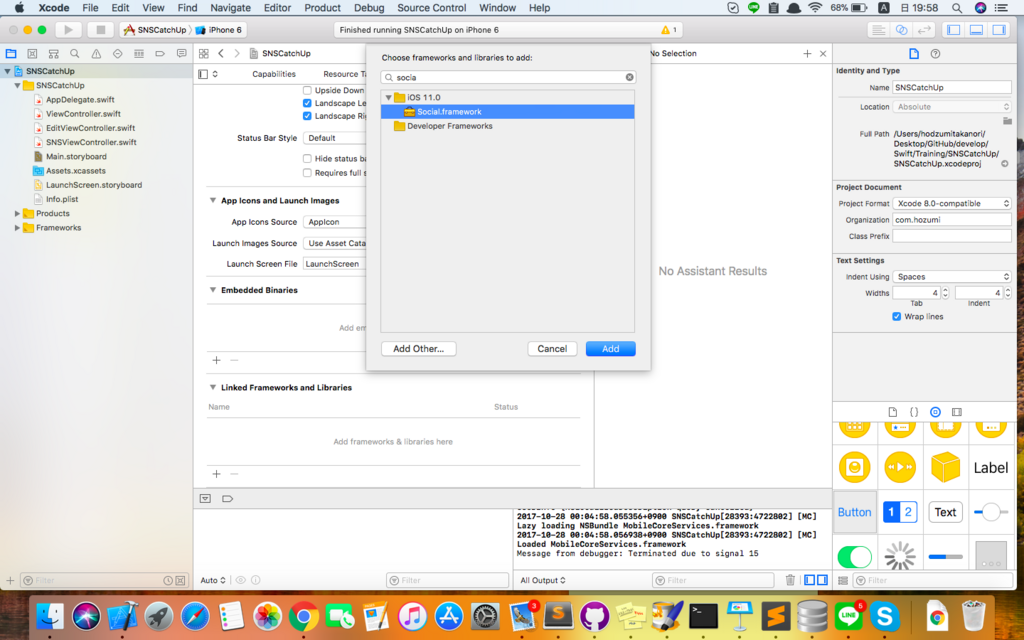Screen dimensions: 1024x640
Task: Click the yellow warning indicator in activity bar
Action: (x=665, y=30)
